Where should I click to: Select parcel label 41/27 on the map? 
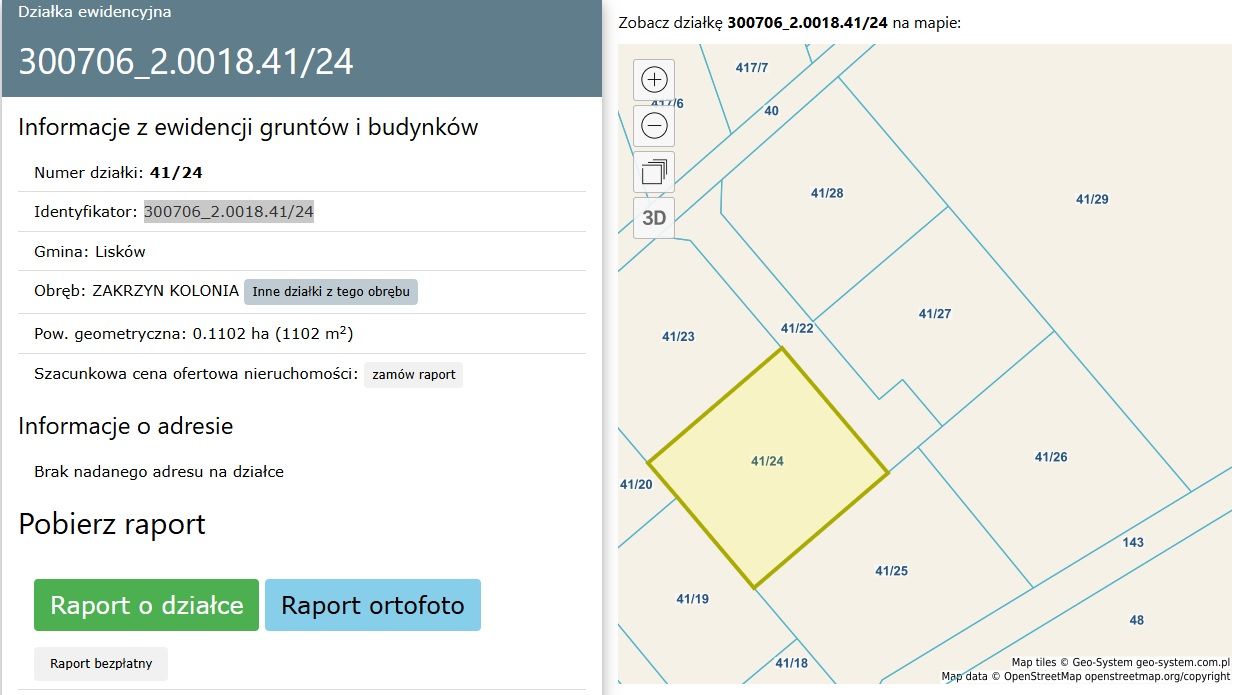(935, 314)
